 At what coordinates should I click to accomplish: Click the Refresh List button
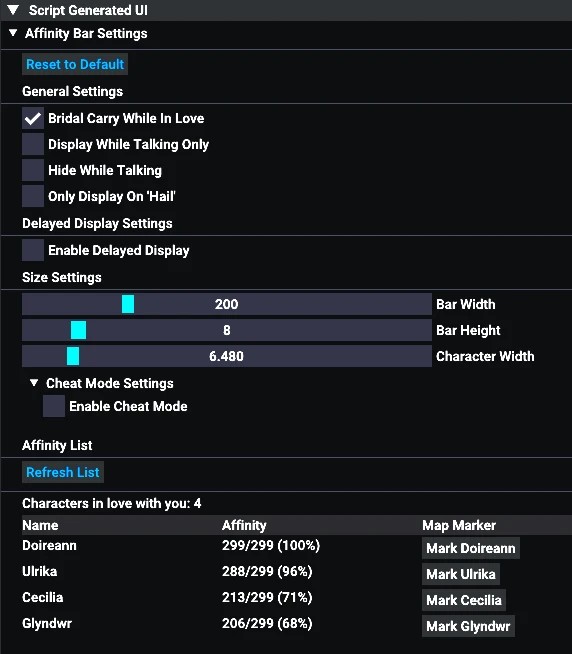(63, 472)
